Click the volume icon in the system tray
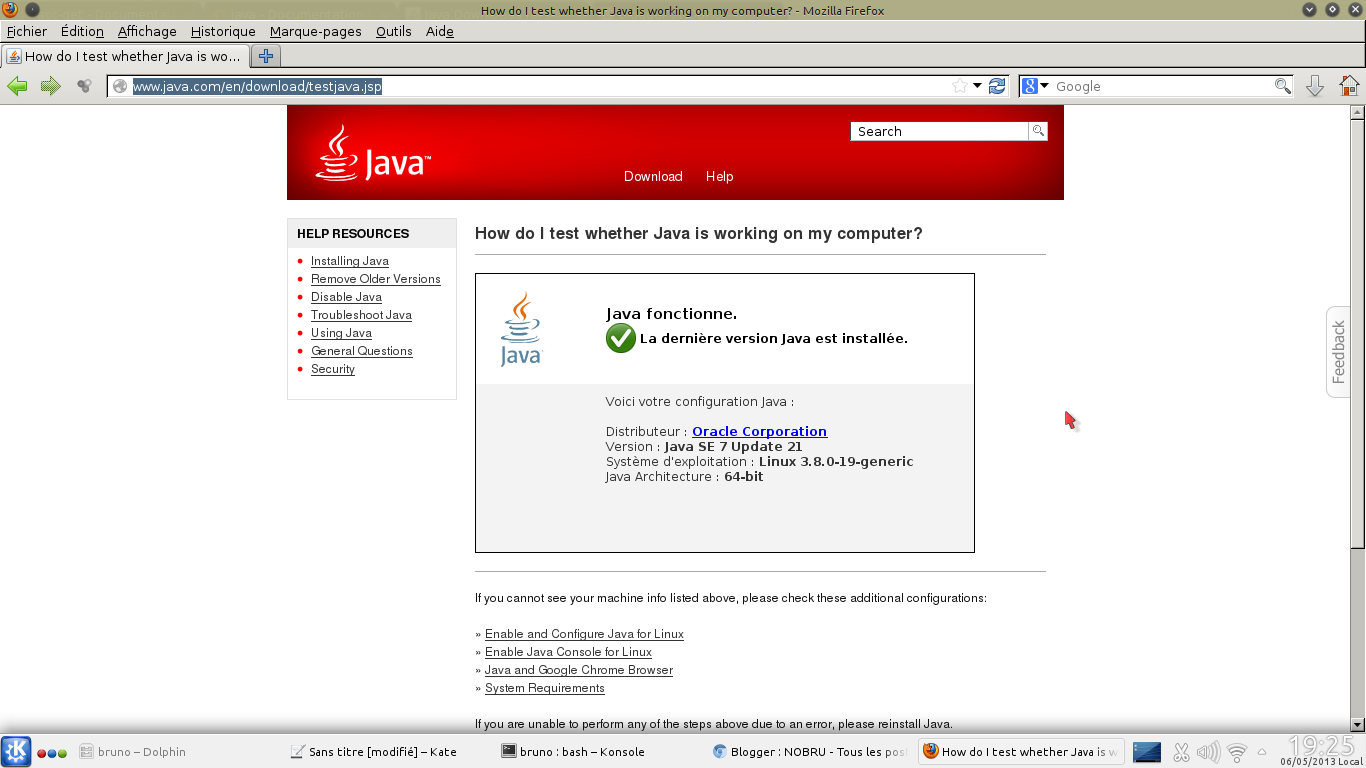 1208,751
